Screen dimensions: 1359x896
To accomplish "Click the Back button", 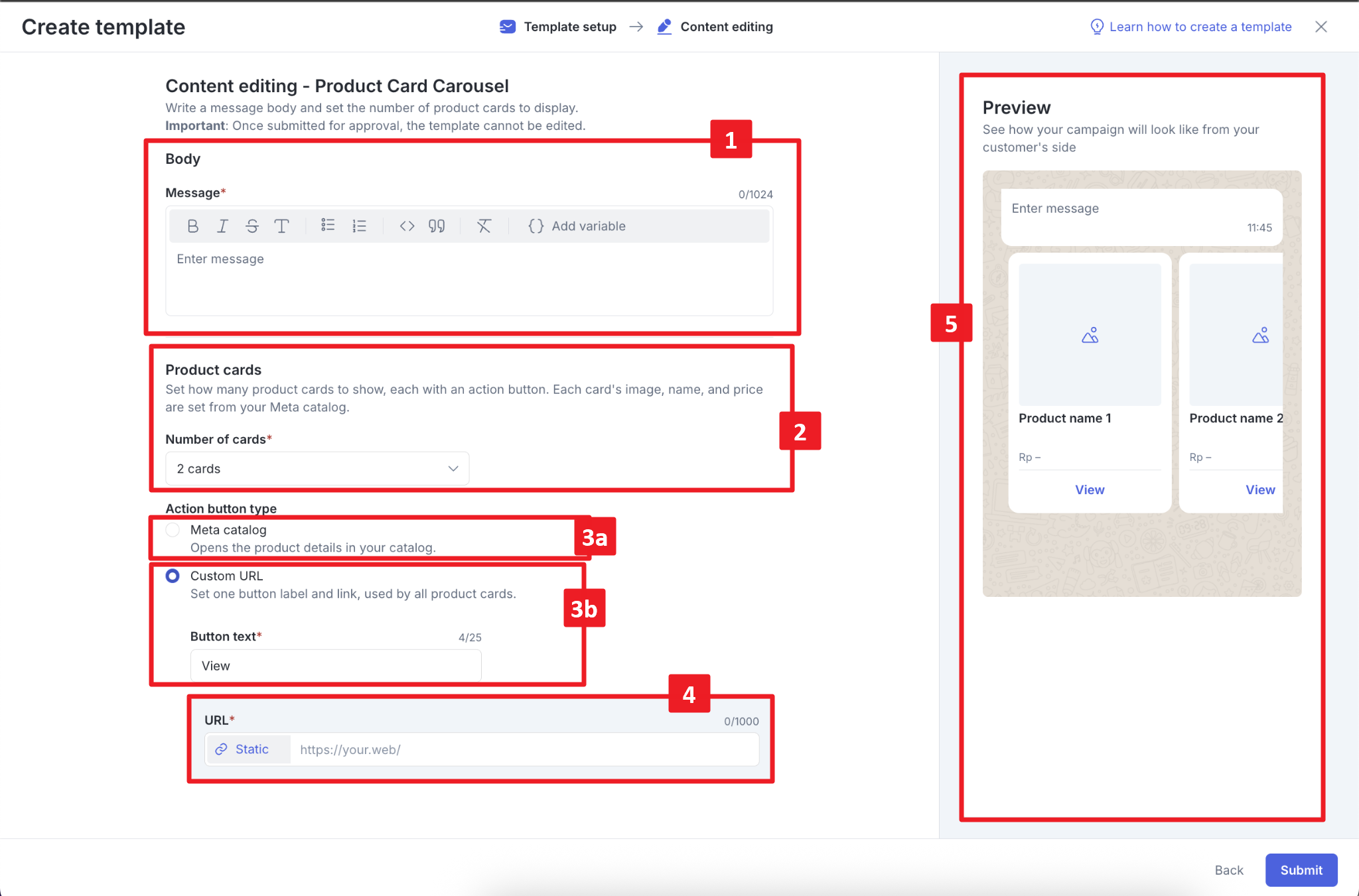I will pyautogui.click(x=1229, y=870).
